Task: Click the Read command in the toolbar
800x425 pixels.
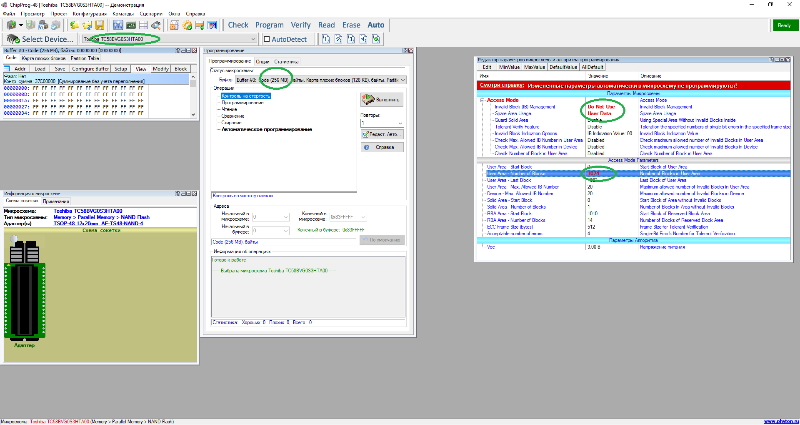Action: [x=327, y=25]
